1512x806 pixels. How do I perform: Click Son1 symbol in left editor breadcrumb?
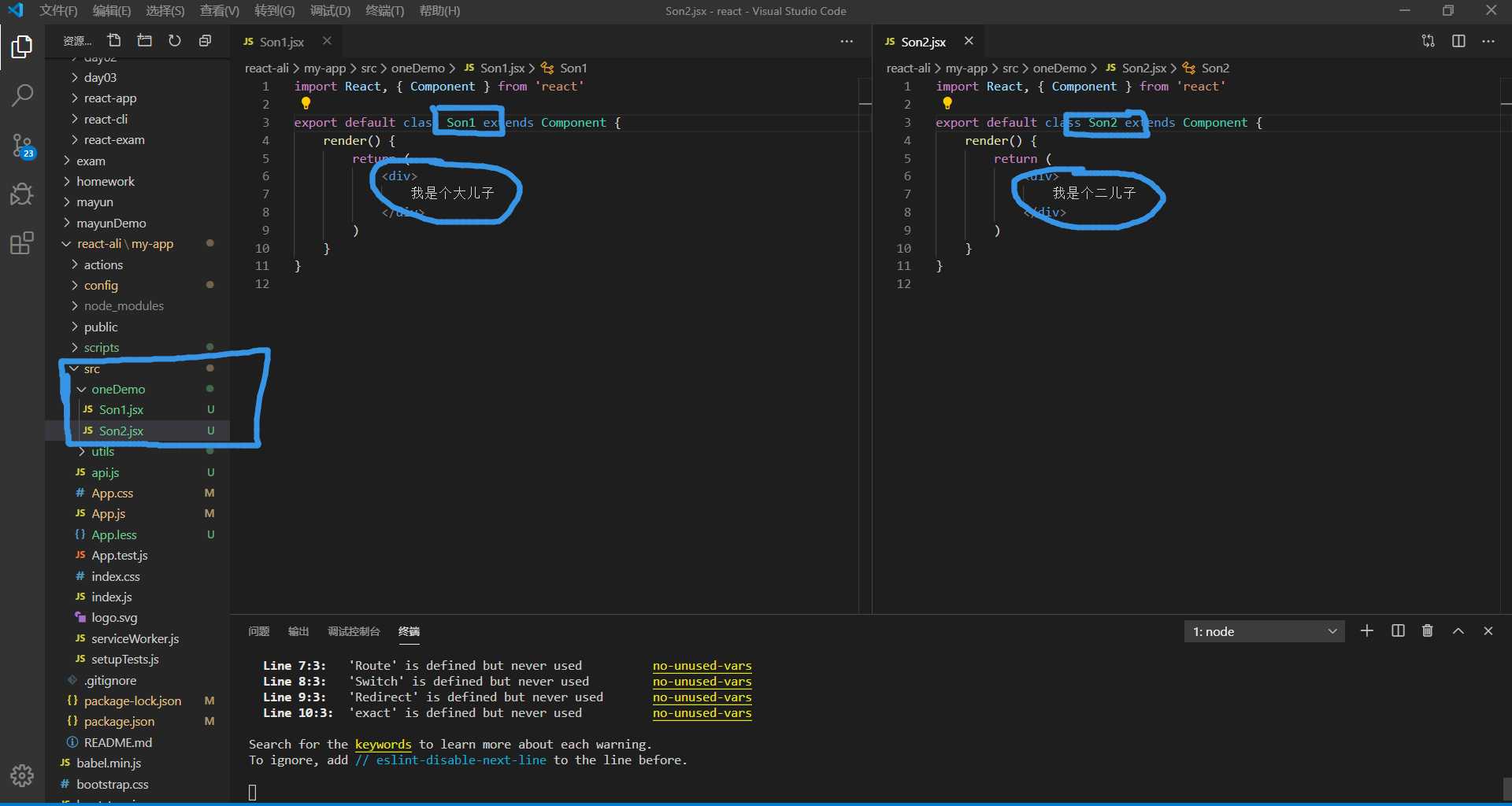(x=573, y=68)
